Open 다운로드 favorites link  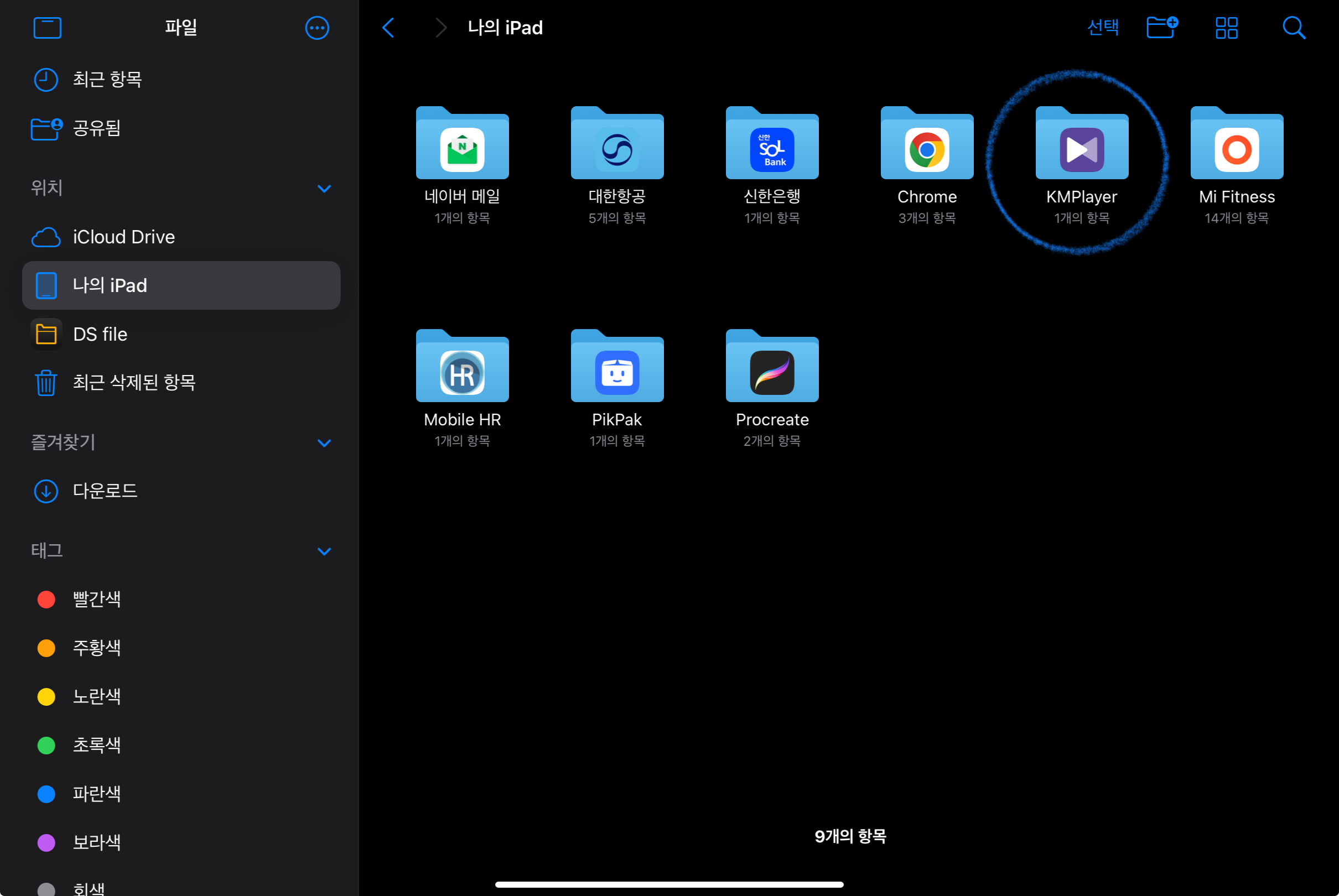coord(105,491)
